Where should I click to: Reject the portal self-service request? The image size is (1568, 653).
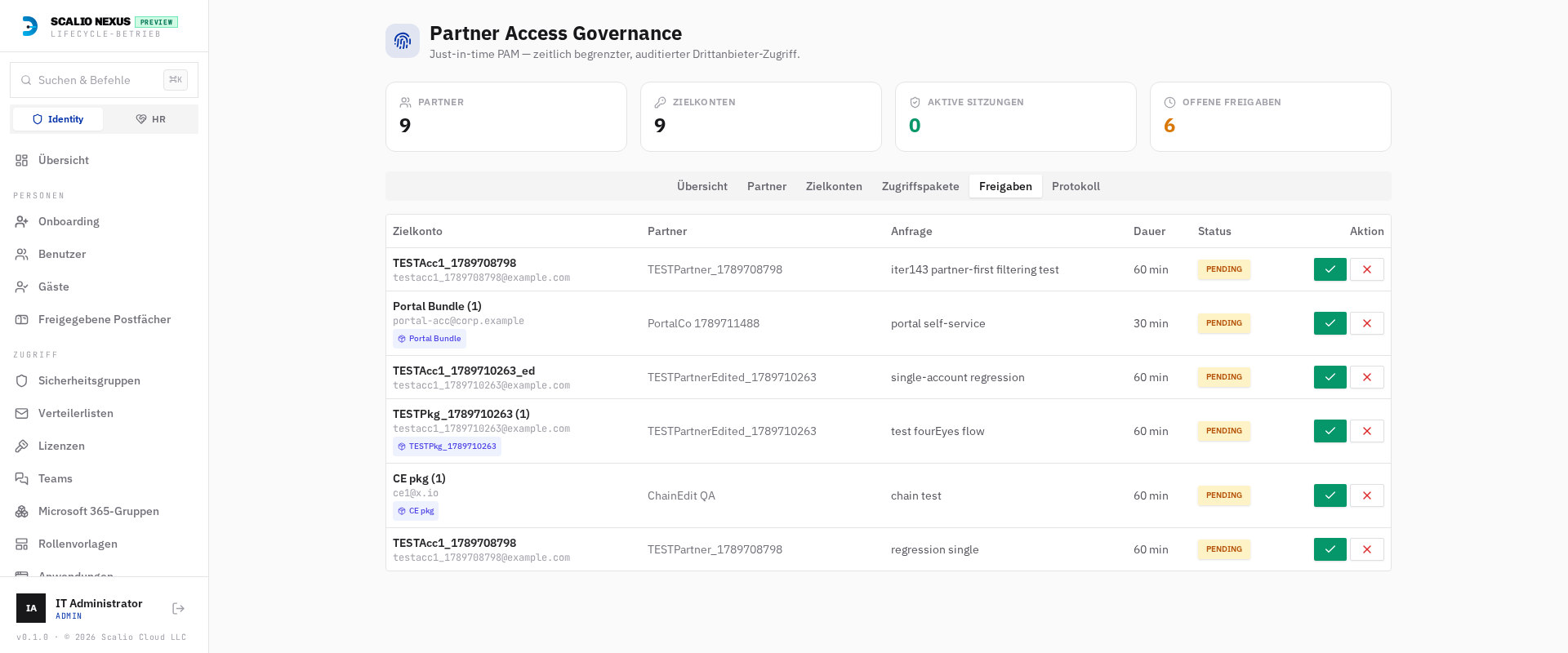pos(1366,323)
